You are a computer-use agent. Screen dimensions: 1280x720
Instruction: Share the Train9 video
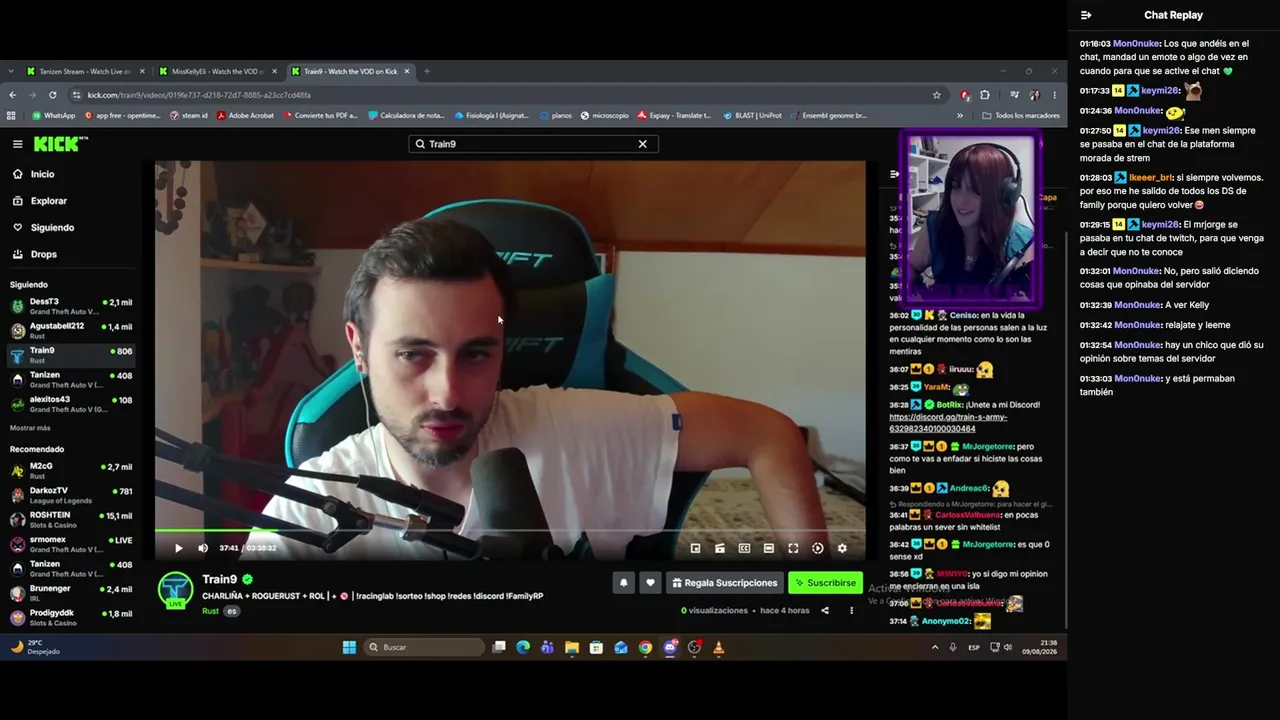pyautogui.click(x=825, y=610)
